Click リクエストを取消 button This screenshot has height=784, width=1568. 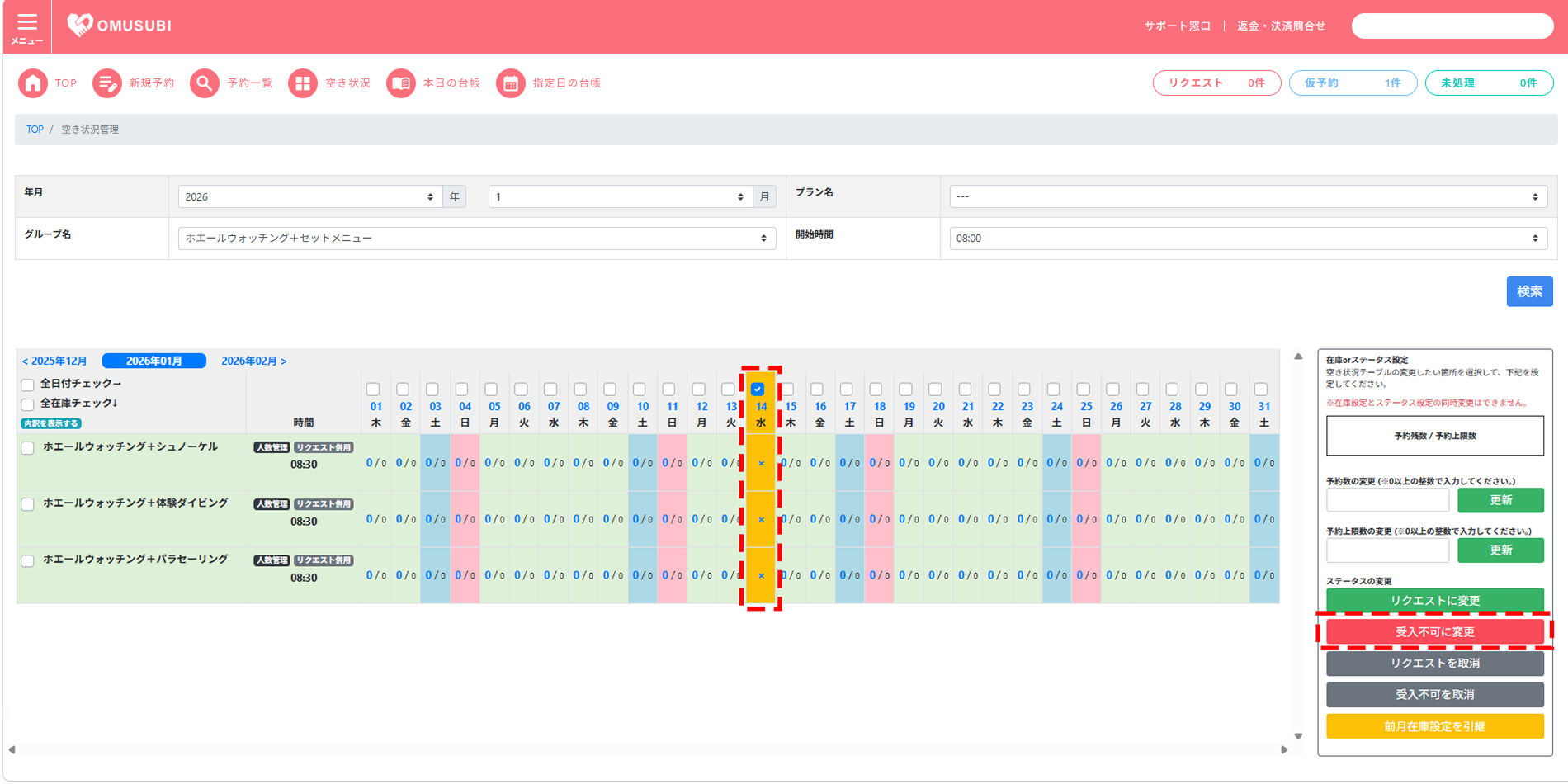pos(1435,663)
